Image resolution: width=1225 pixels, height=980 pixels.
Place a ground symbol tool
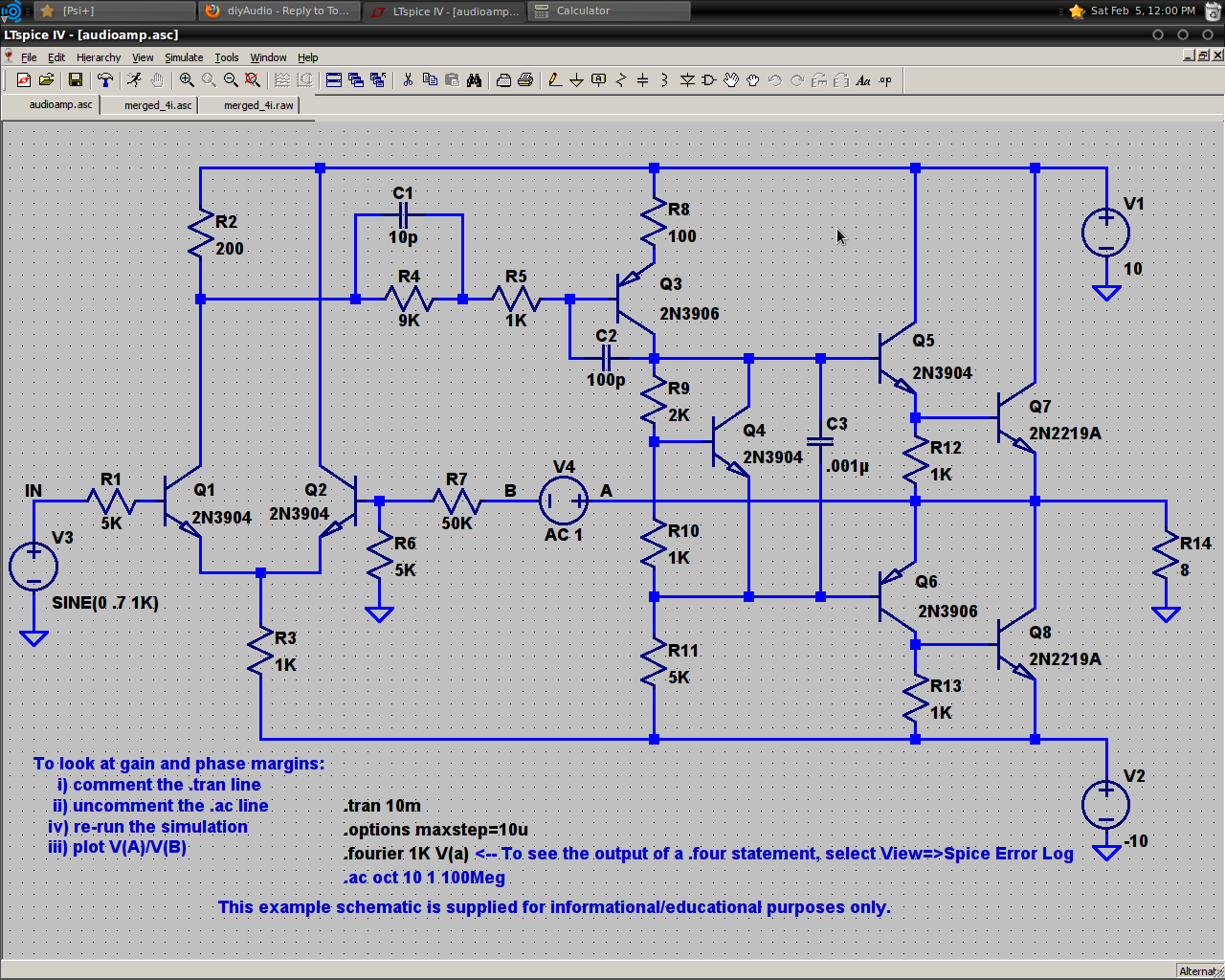(577, 80)
